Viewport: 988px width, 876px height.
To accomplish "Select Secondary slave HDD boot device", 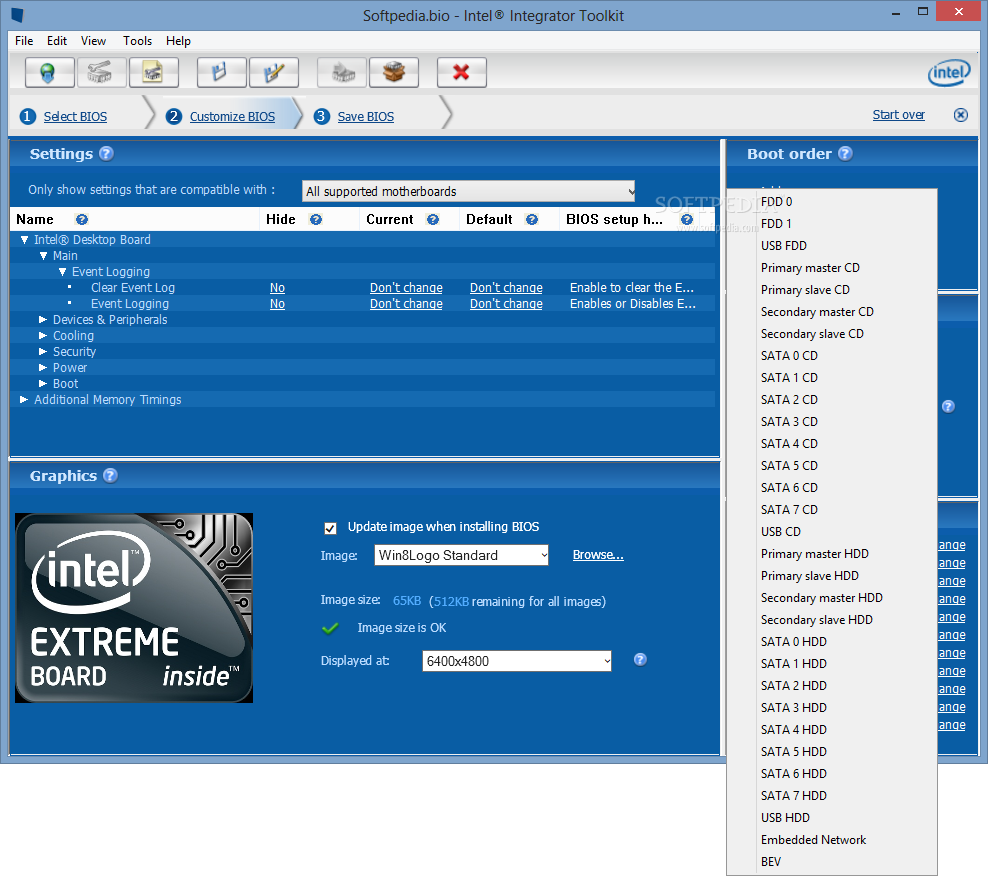I will coord(832,620).
